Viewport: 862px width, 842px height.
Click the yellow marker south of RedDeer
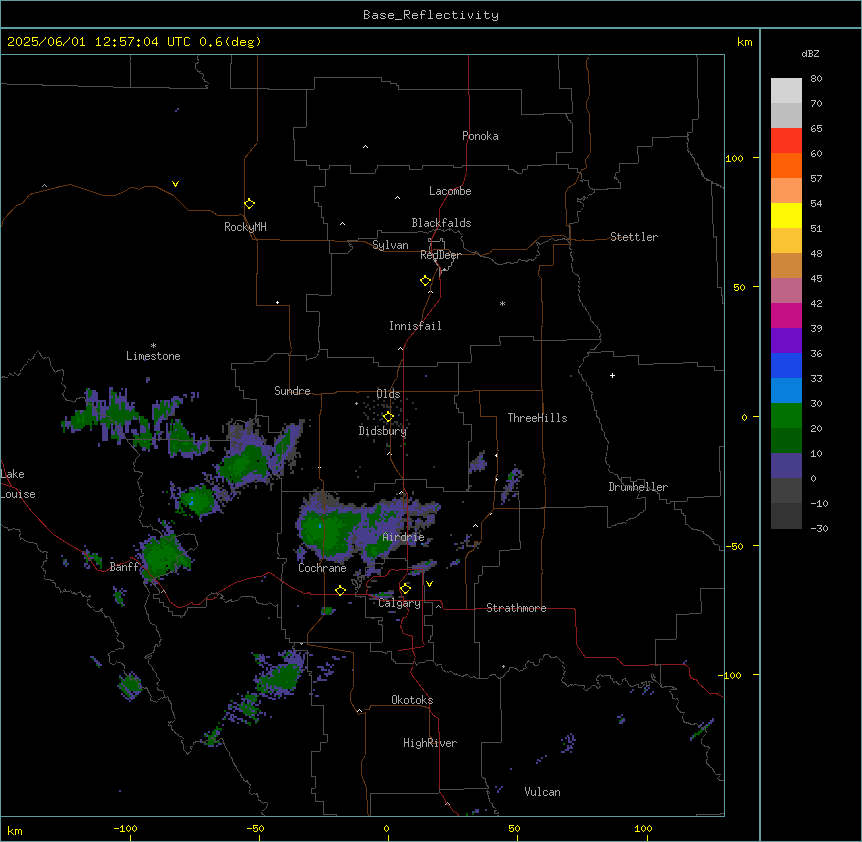425,281
